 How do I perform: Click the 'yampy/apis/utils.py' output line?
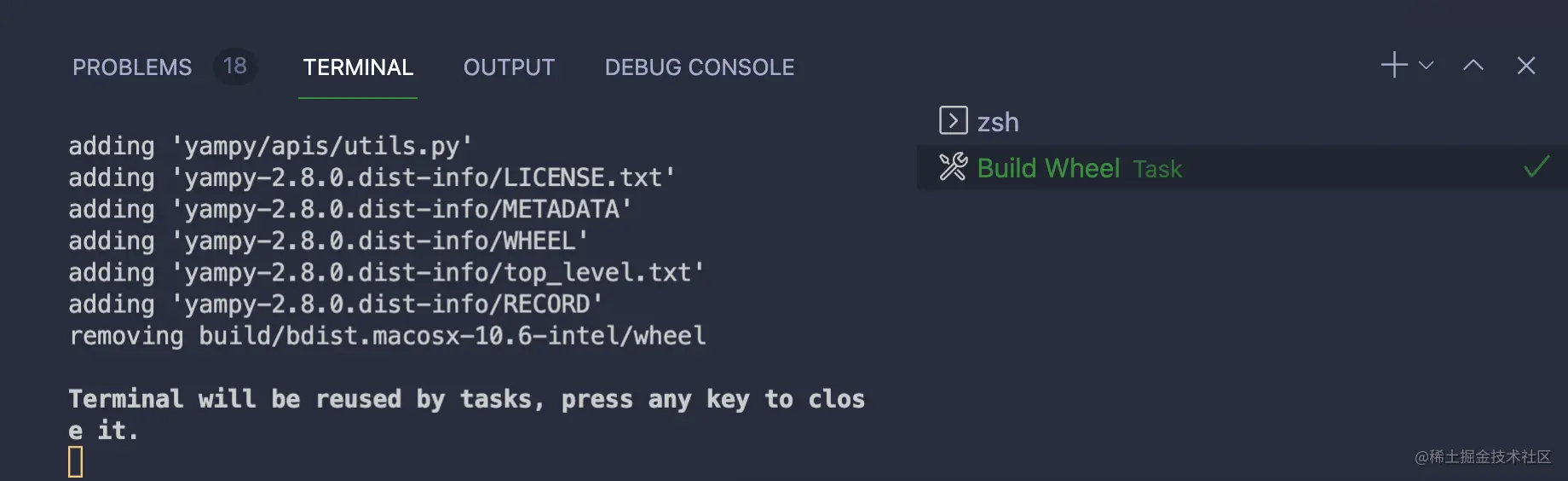(270, 147)
